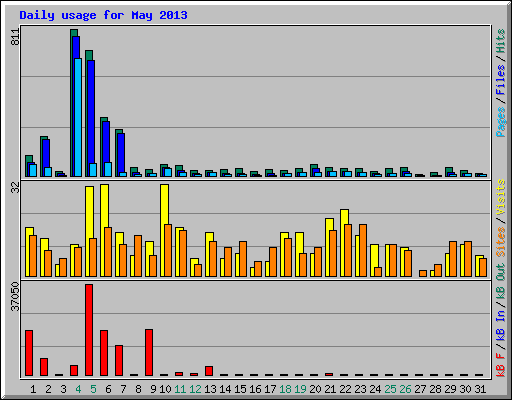The height and width of the screenshot is (400, 512).
Task: Click the 811 hits axis label
Action: [x=15, y=37]
